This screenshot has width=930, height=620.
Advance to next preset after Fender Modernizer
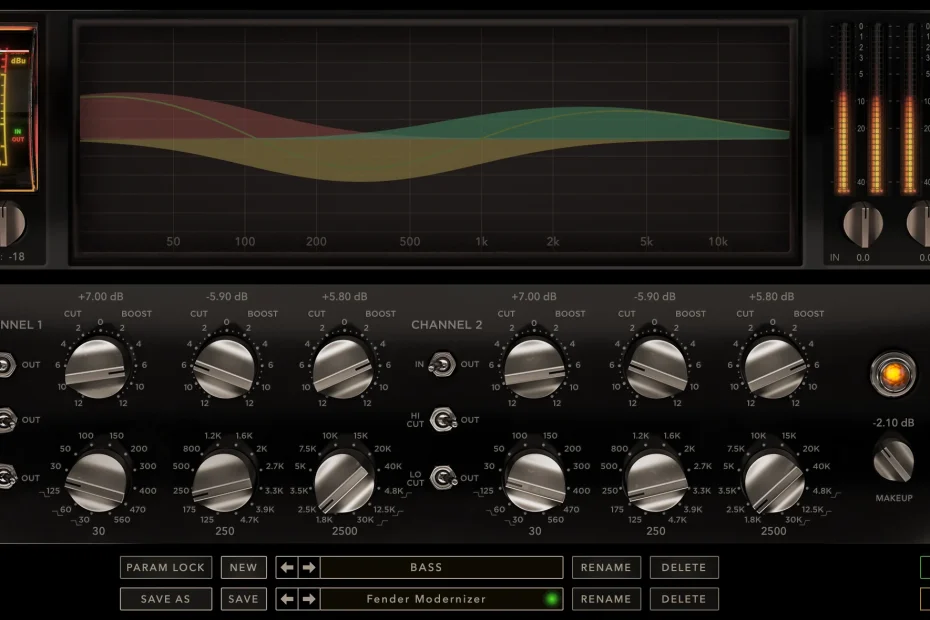(309, 599)
